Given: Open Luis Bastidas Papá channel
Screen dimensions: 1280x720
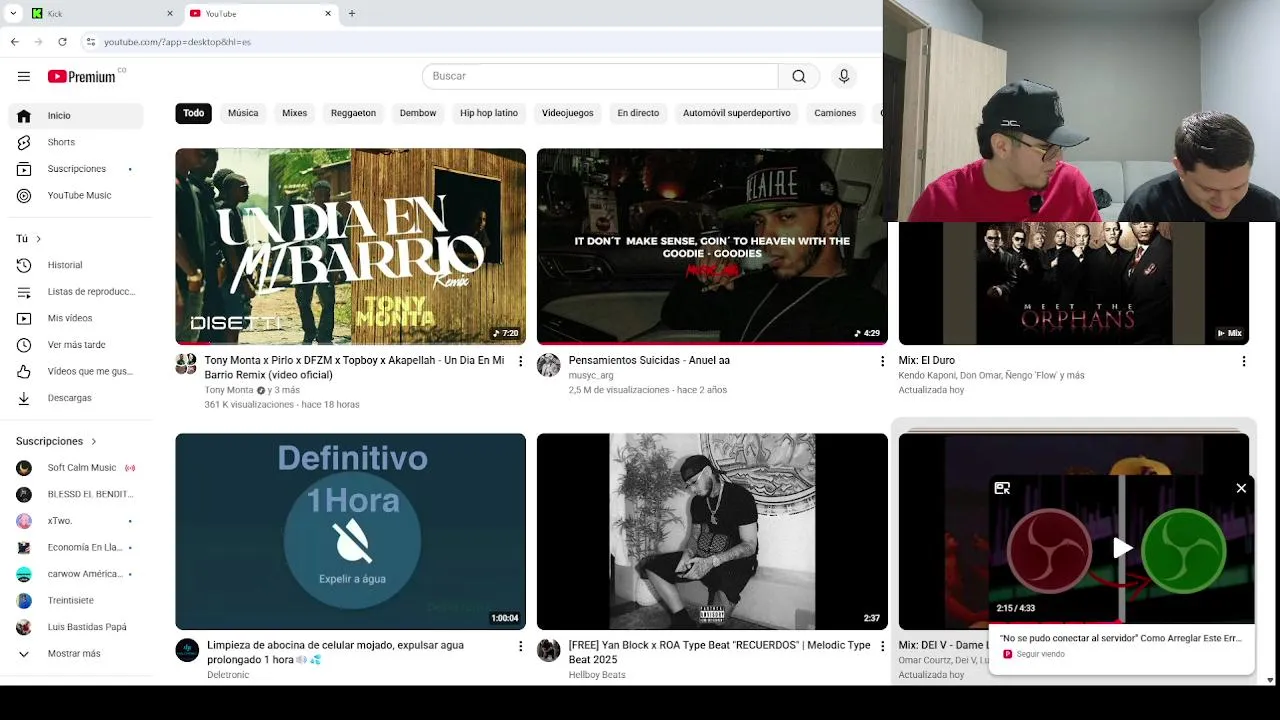Looking at the screenshot, I should click(76, 627).
